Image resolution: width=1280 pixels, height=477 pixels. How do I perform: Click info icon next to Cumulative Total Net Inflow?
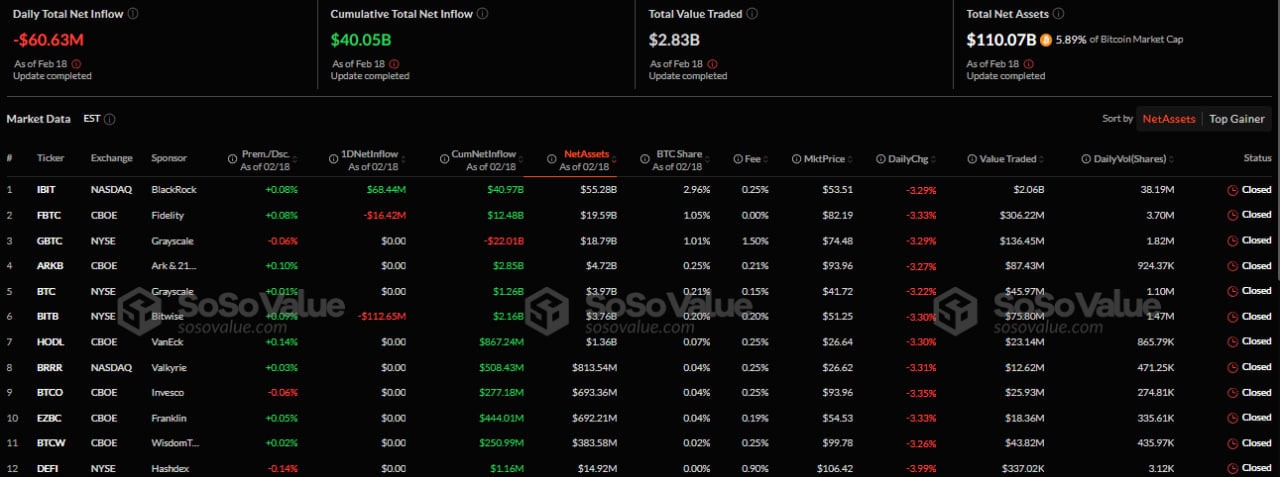[484, 14]
